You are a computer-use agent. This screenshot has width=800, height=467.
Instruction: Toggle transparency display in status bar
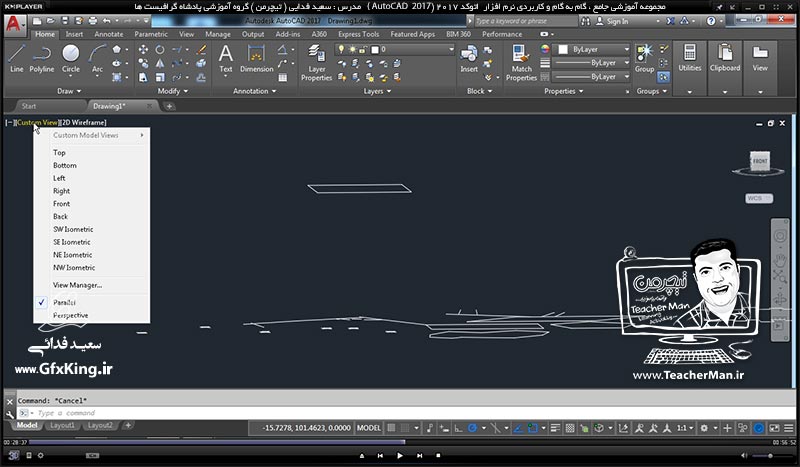click(570, 428)
